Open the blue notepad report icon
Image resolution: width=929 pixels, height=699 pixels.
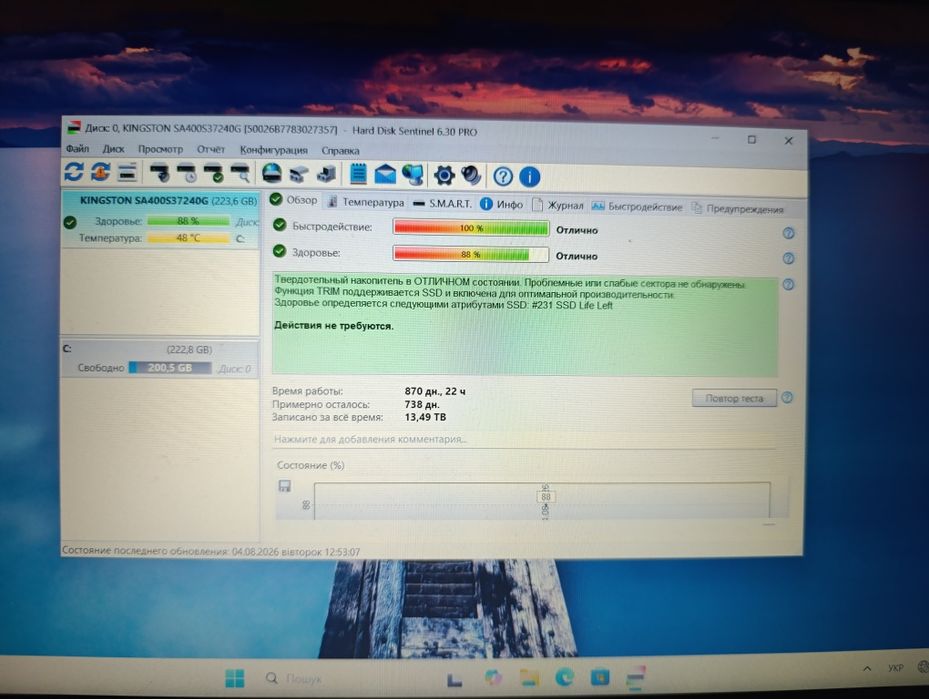[x=358, y=174]
